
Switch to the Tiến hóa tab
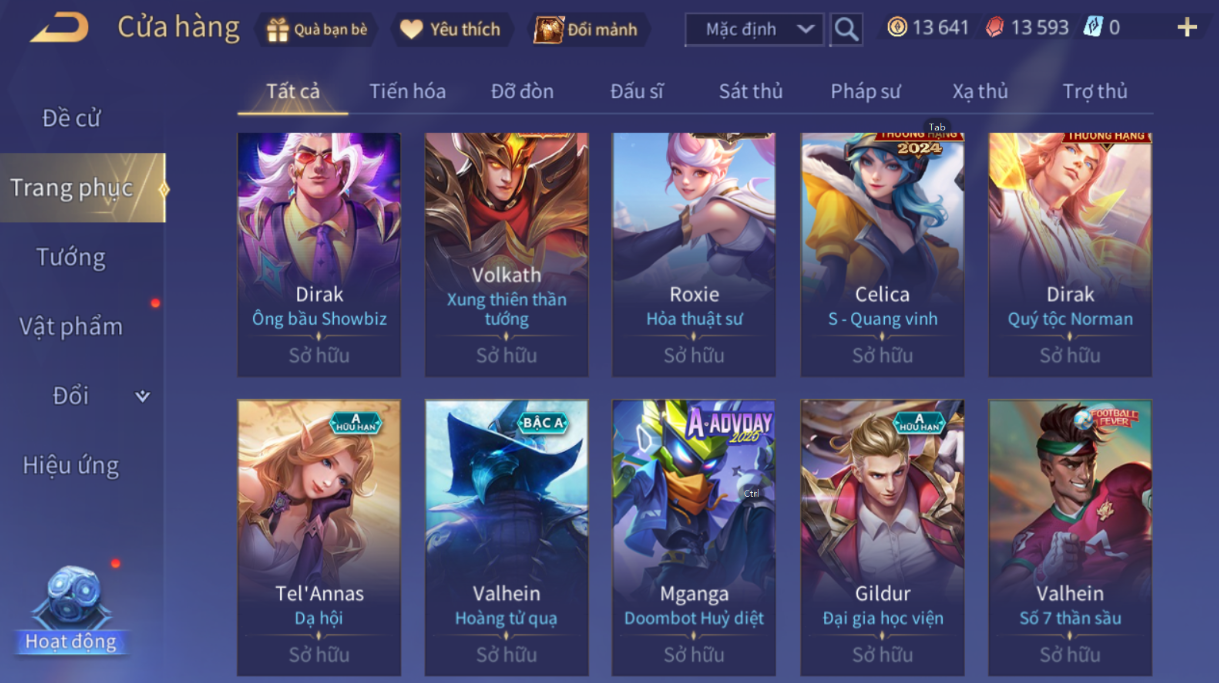tap(407, 91)
